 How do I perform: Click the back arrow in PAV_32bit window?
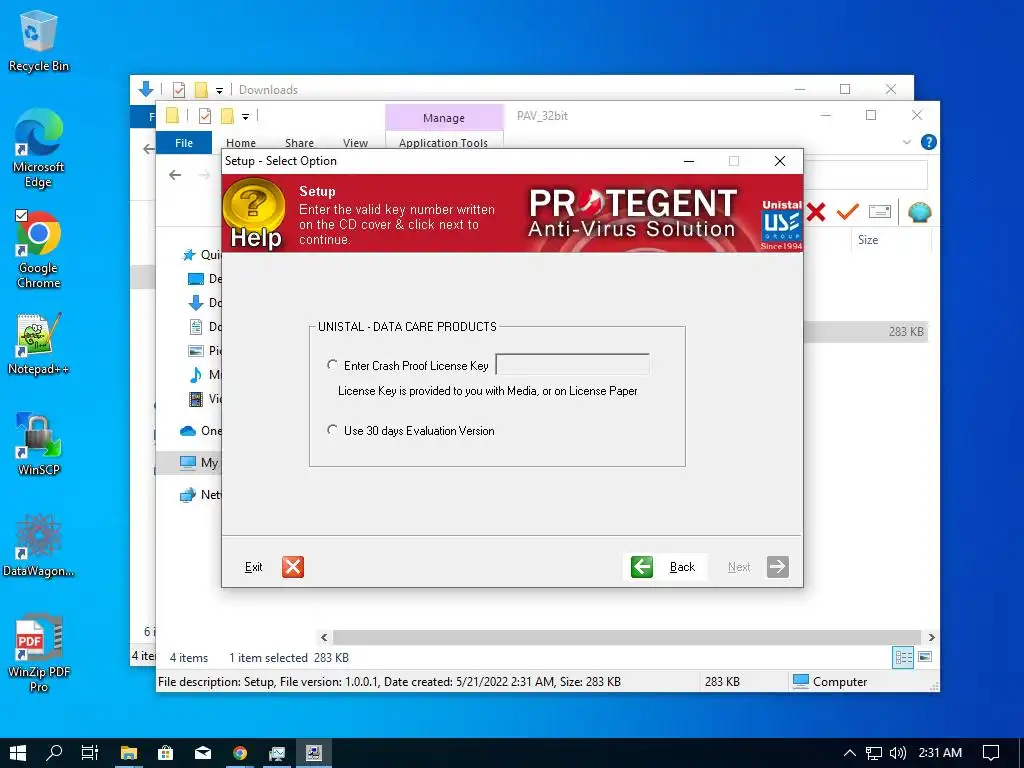click(174, 174)
